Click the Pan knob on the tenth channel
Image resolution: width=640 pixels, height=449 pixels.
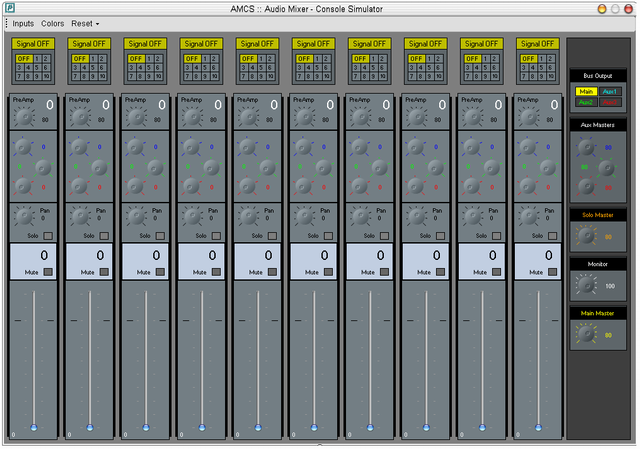[x=529, y=216]
